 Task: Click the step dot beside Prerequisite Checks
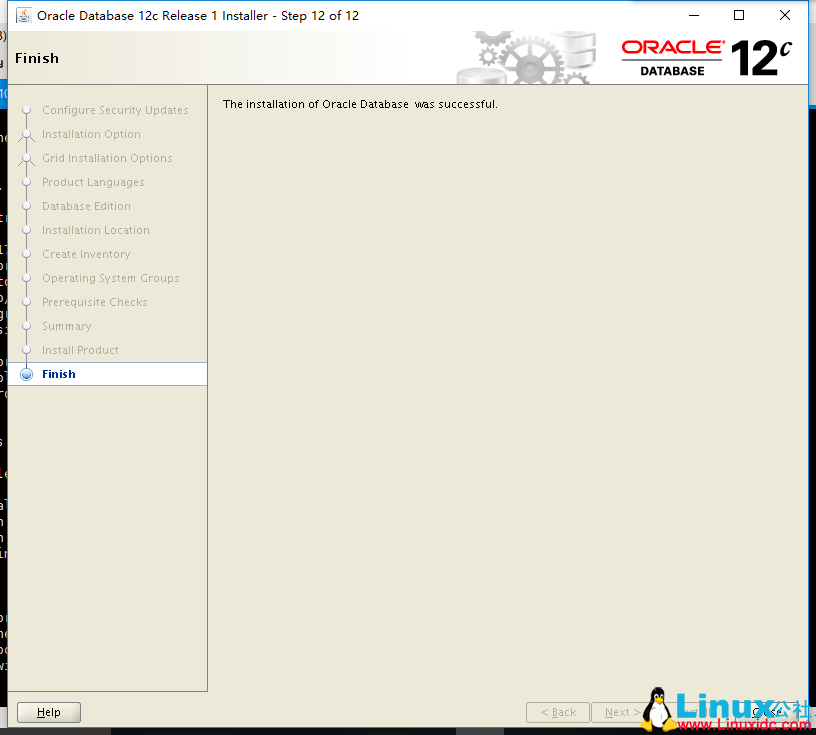tap(27, 302)
